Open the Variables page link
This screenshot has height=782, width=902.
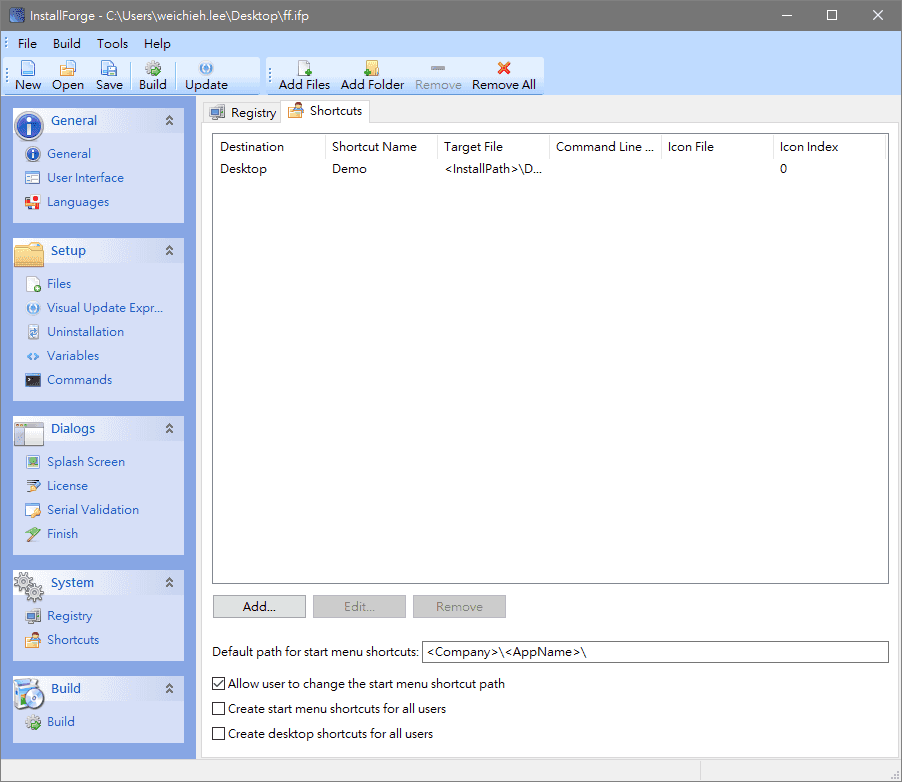[72, 357]
